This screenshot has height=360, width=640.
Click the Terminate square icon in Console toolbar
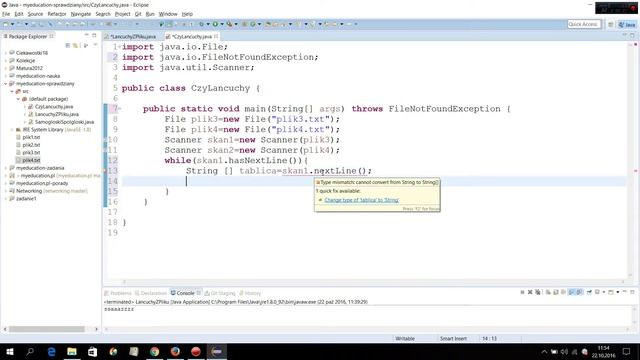click(x=522, y=292)
